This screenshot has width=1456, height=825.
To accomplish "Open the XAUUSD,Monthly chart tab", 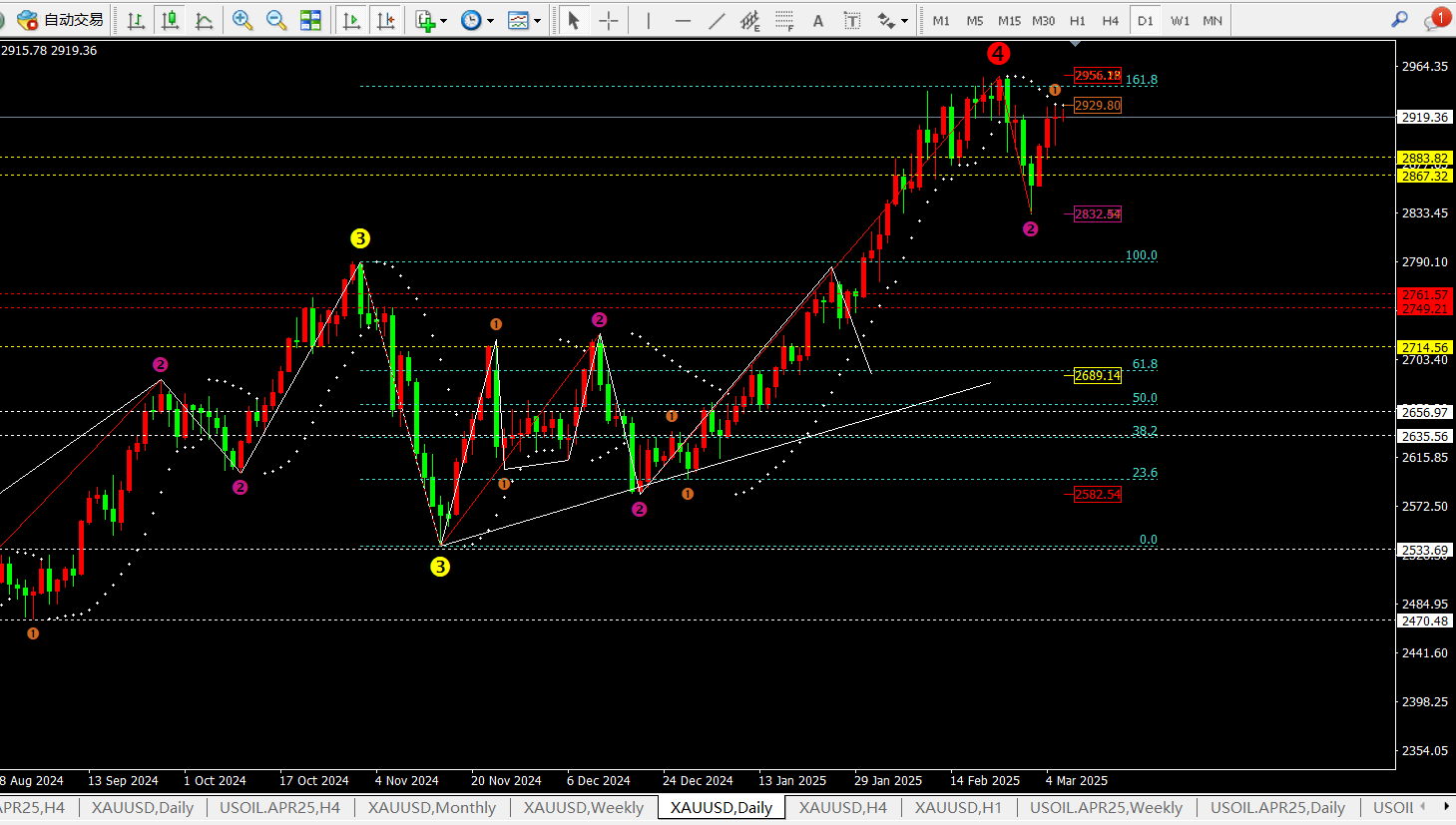I will tap(432, 807).
